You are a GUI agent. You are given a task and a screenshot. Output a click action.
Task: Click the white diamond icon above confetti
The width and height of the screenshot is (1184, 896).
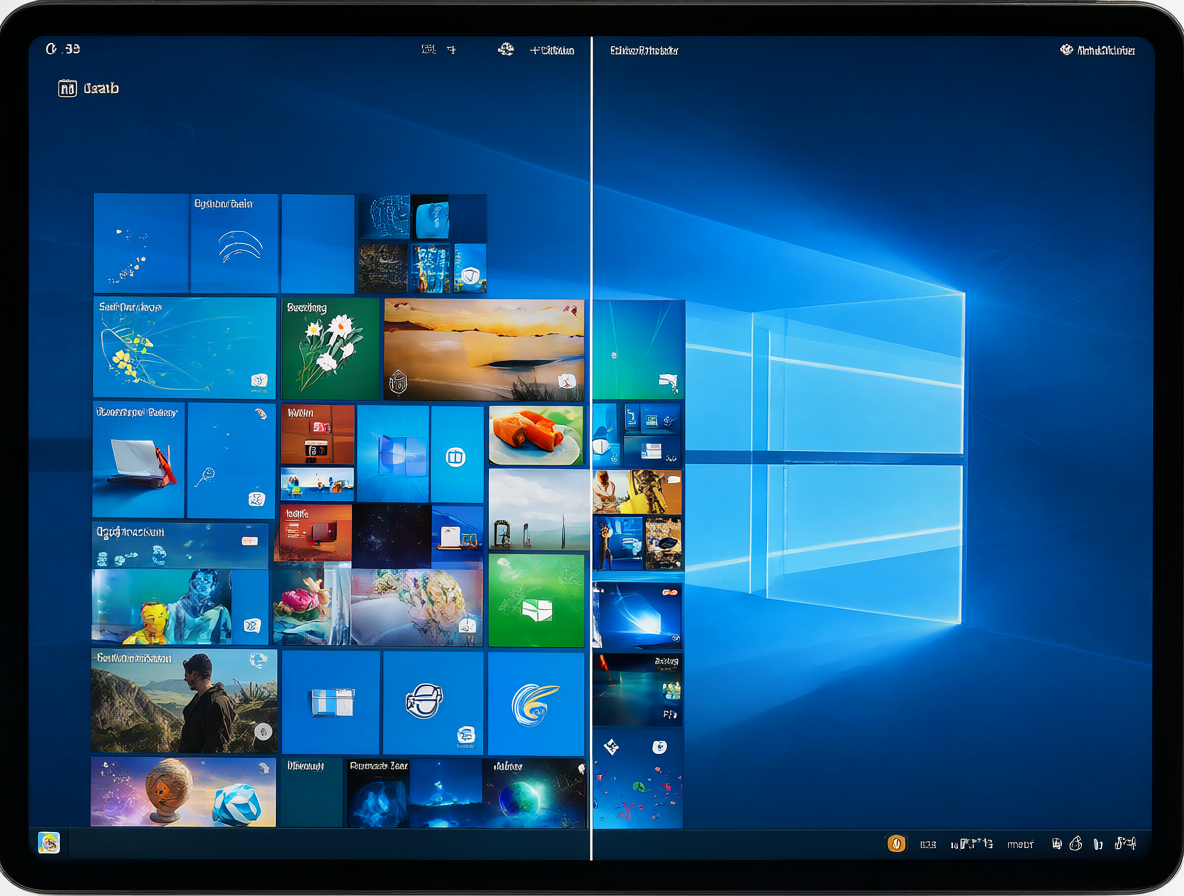tap(612, 747)
